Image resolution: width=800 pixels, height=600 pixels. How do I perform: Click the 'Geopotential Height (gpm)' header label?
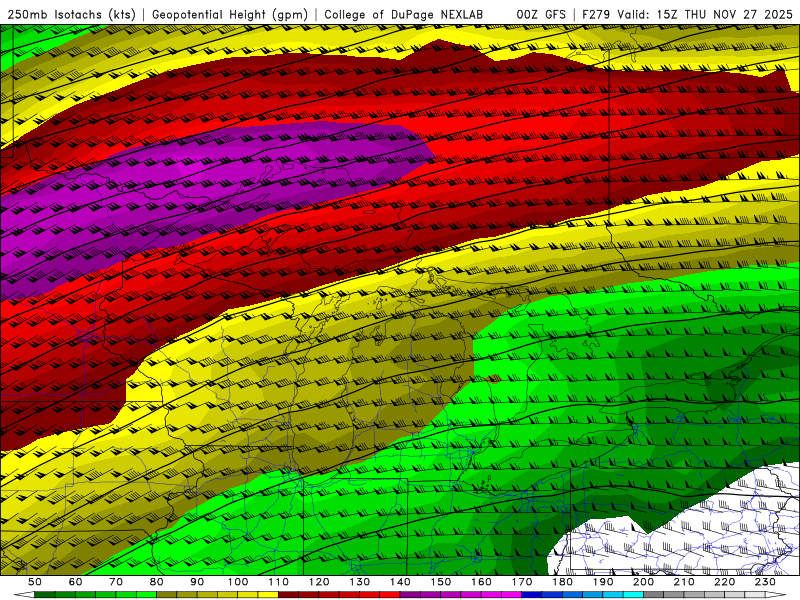point(230,15)
